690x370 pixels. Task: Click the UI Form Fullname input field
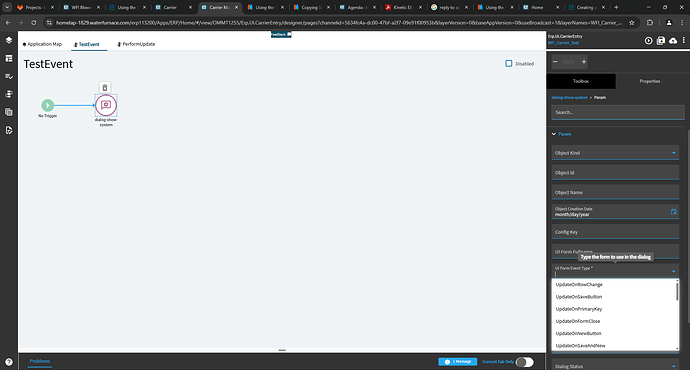click(x=615, y=251)
